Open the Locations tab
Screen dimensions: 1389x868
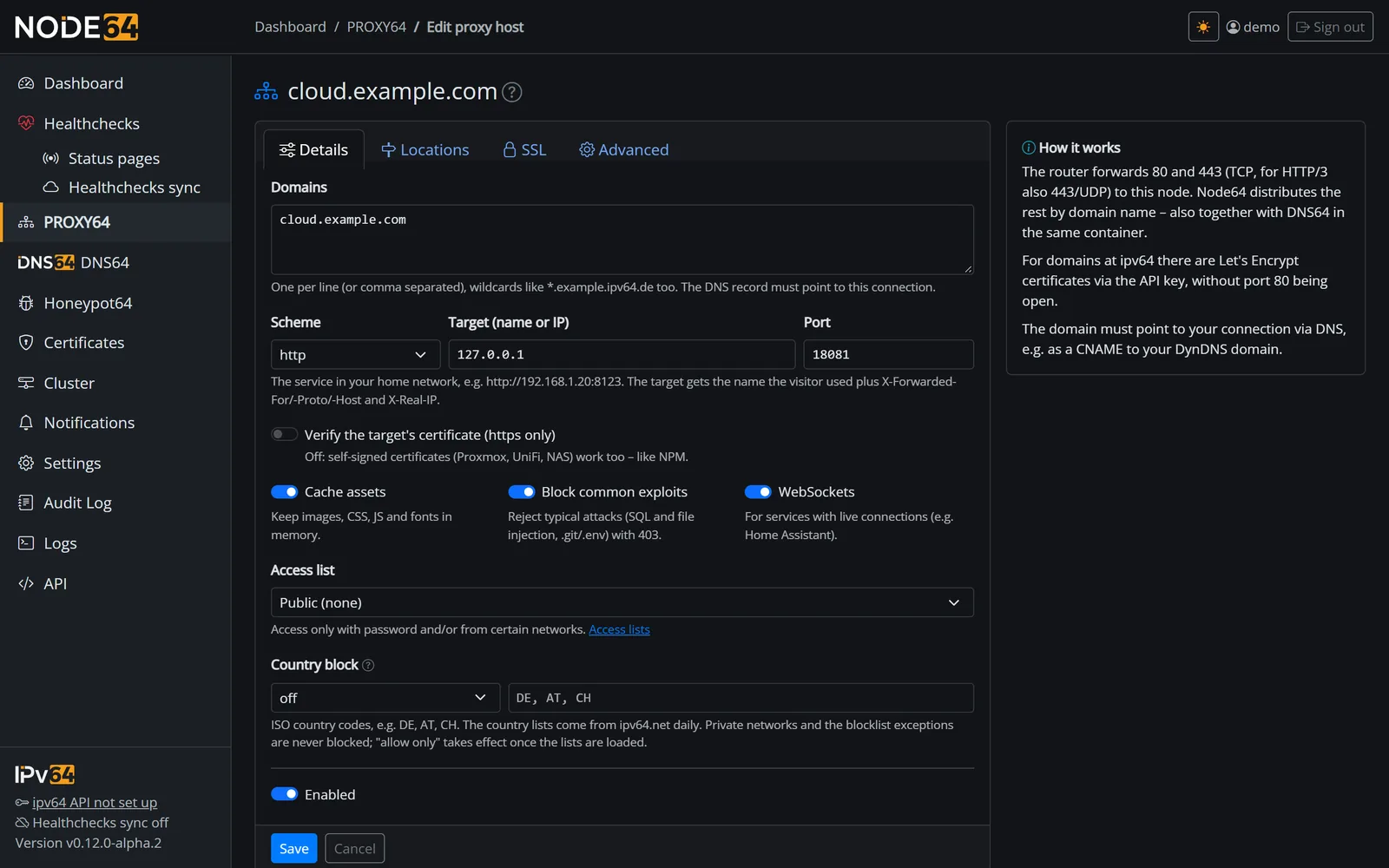pos(425,150)
